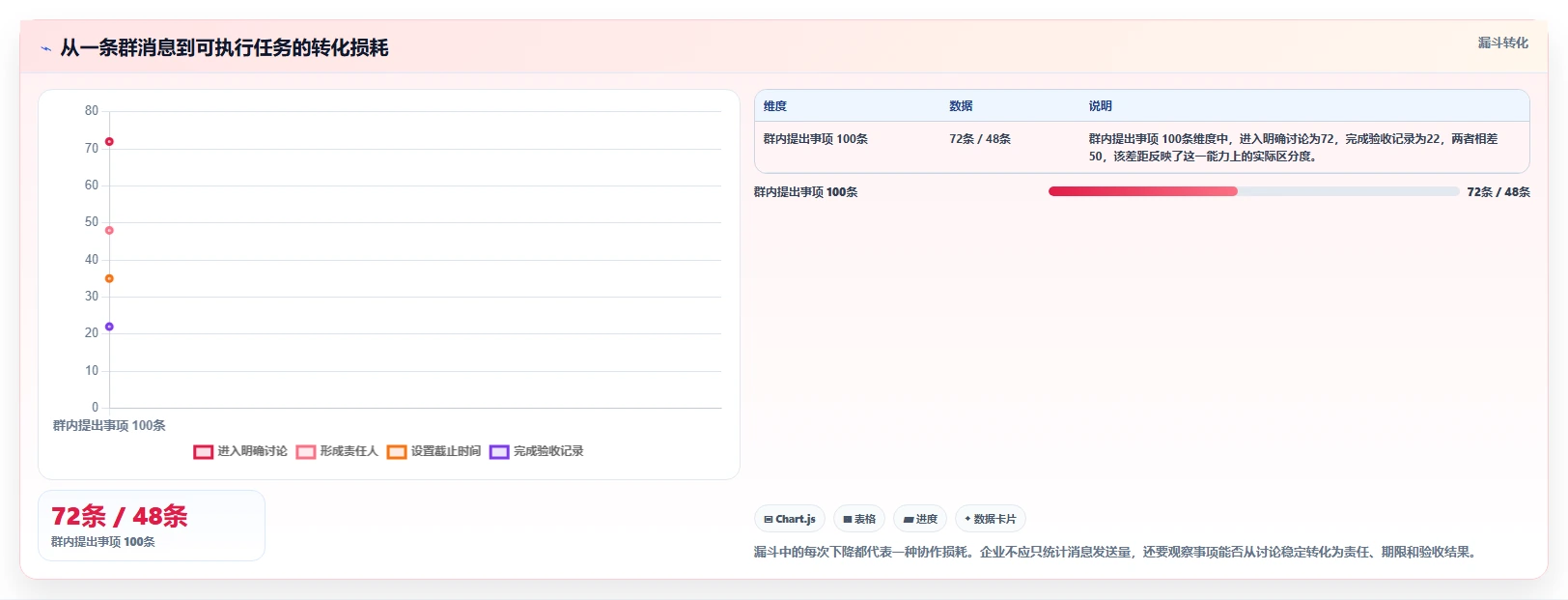The image size is (1568, 600).
Task: Click the progress bar for 群内提出事项
Action: tap(1253, 191)
